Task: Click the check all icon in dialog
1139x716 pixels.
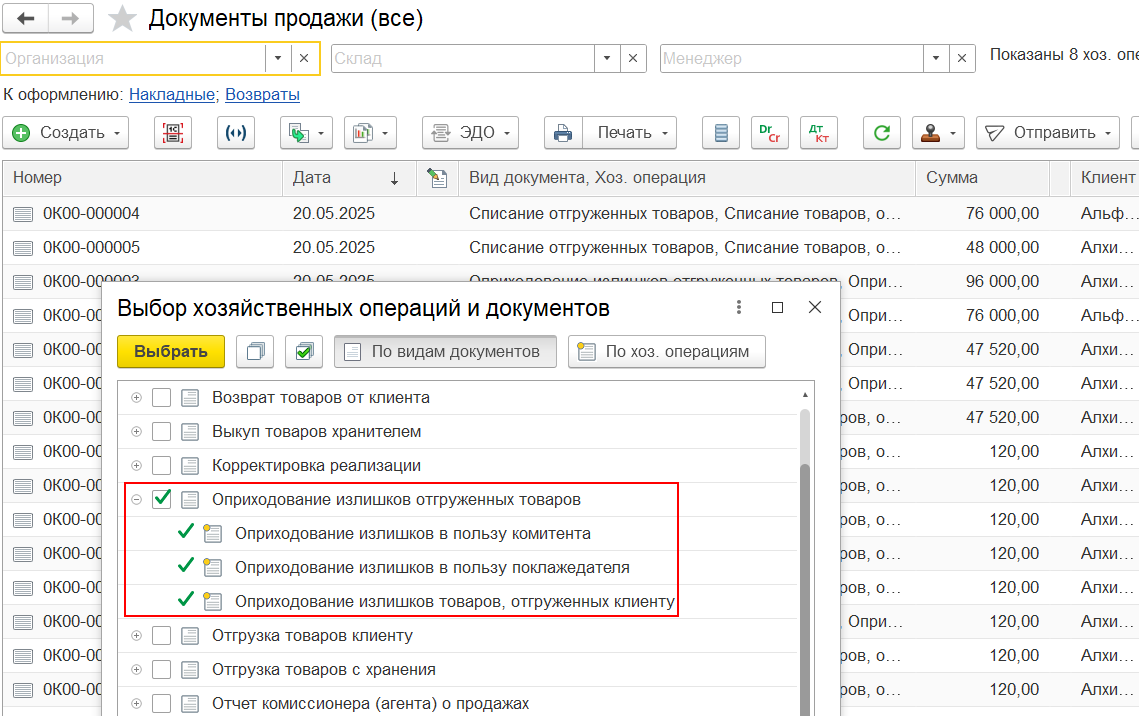Action: (303, 352)
